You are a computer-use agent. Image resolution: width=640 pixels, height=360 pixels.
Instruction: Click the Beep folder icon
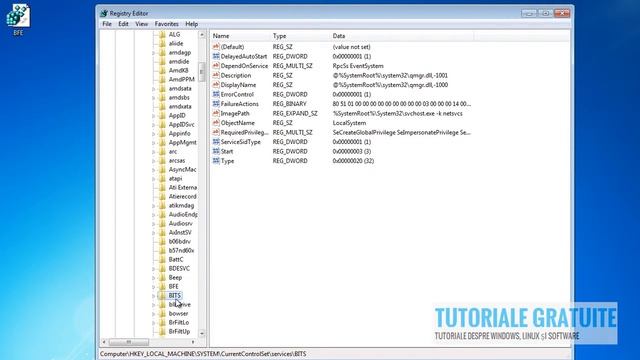[162, 278]
